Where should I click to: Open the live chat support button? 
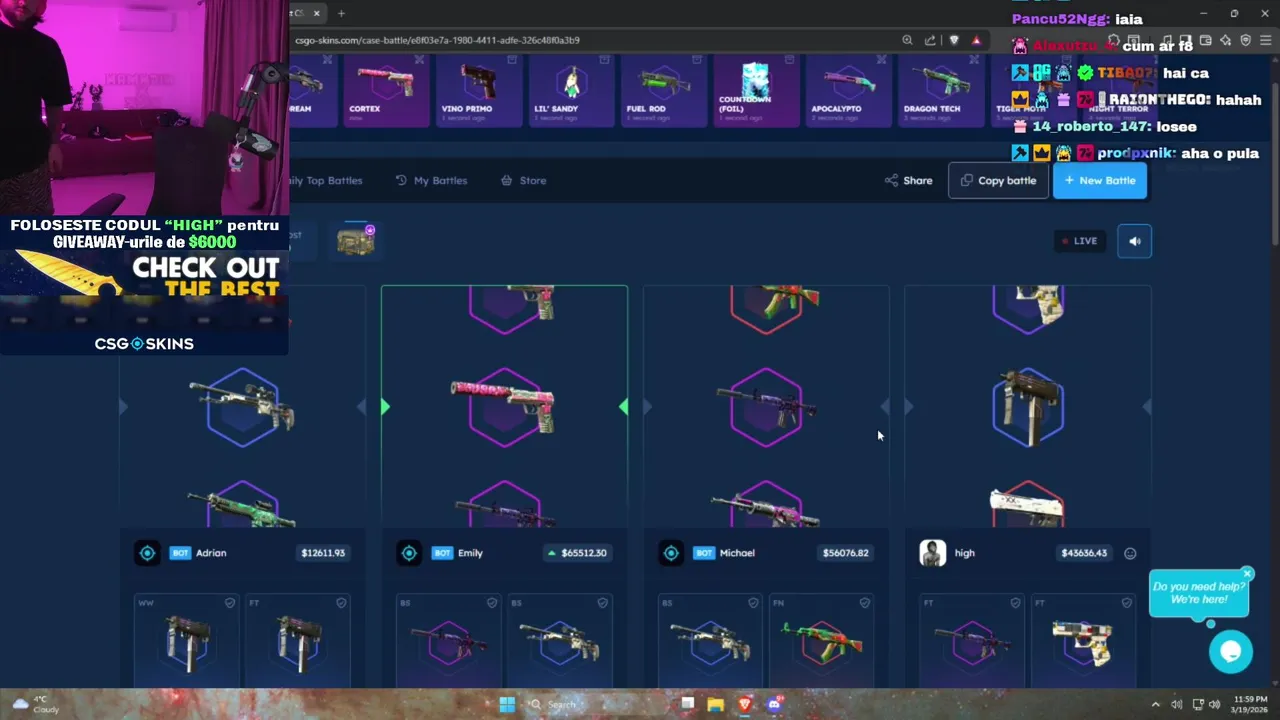[x=1231, y=652]
